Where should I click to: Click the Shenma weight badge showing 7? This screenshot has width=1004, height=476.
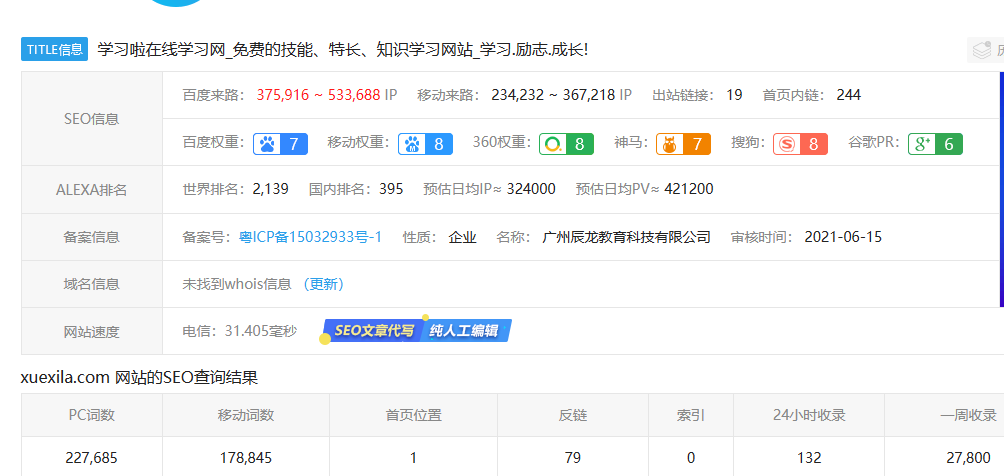coord(683,144)
